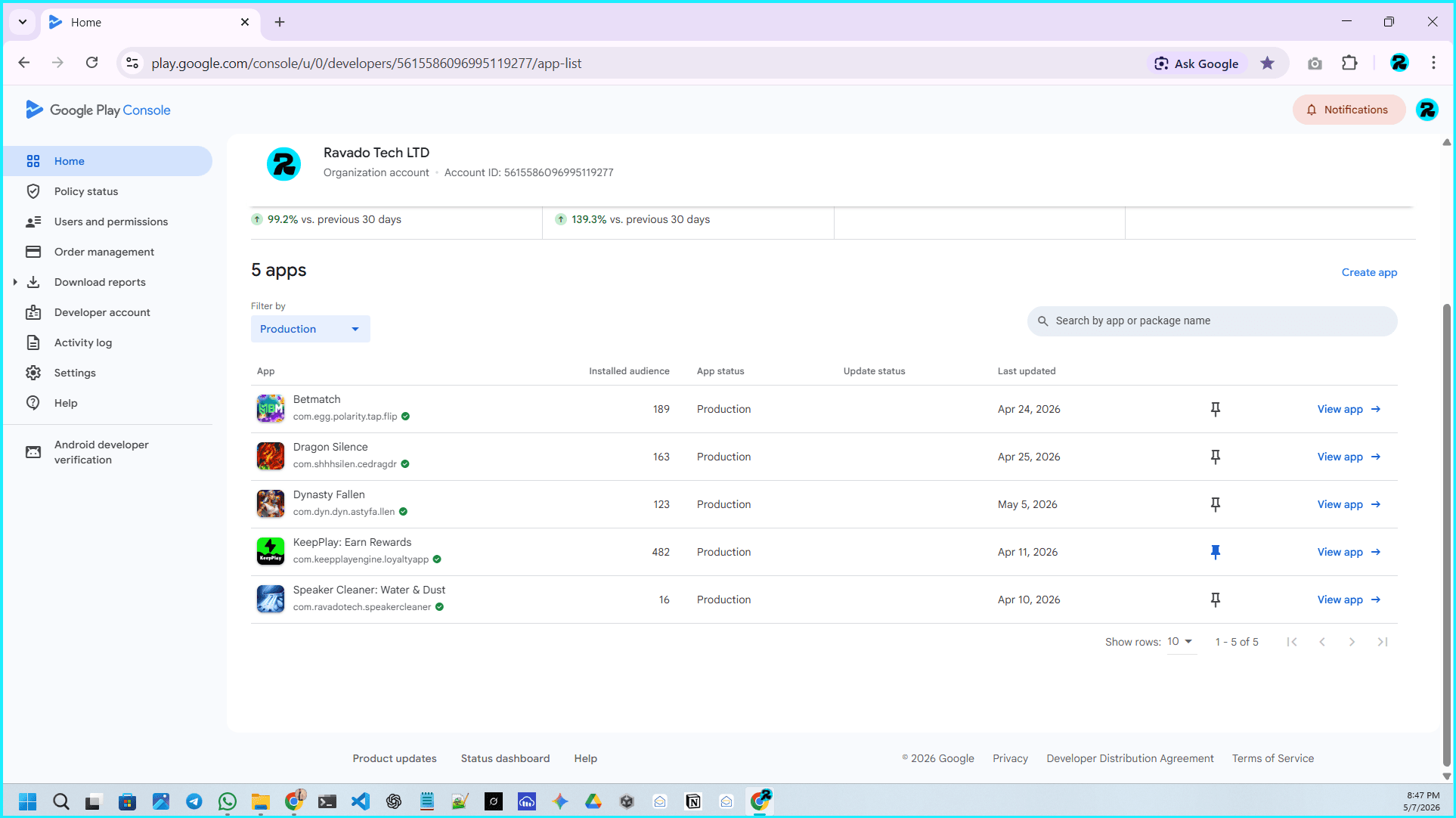Viewport: 1456px width, 818px height.
Task: View app for Dragon Silence
Action: [1349, 457]
